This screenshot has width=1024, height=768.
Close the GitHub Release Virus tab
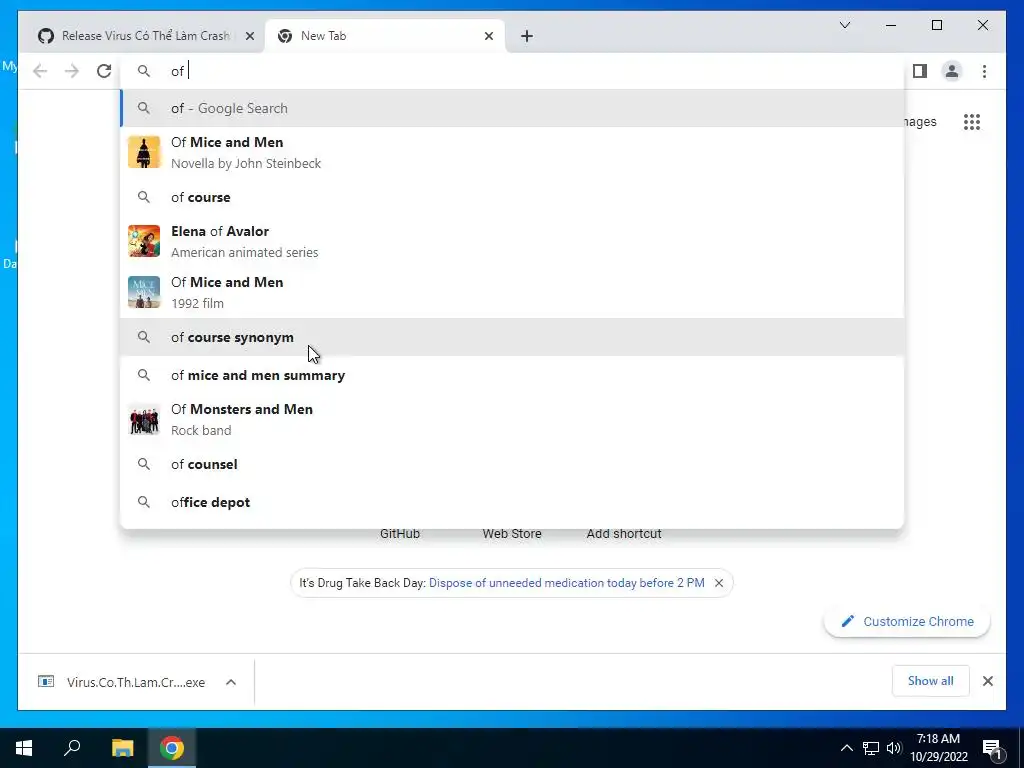click(249, 36)
